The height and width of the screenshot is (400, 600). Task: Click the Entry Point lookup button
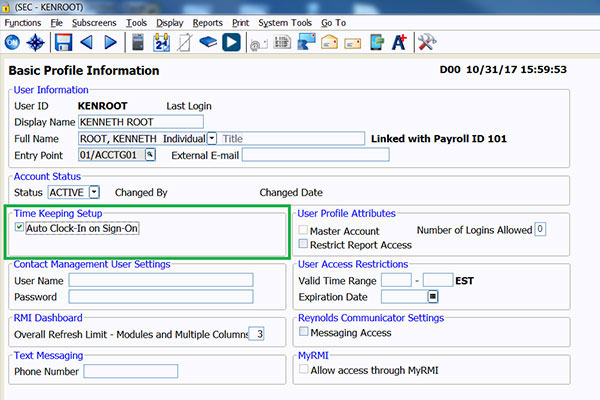(150, 155)
